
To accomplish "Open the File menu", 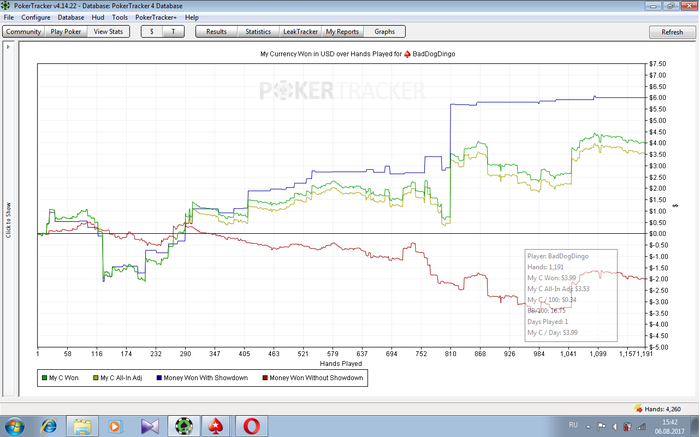I will point(8,17).
